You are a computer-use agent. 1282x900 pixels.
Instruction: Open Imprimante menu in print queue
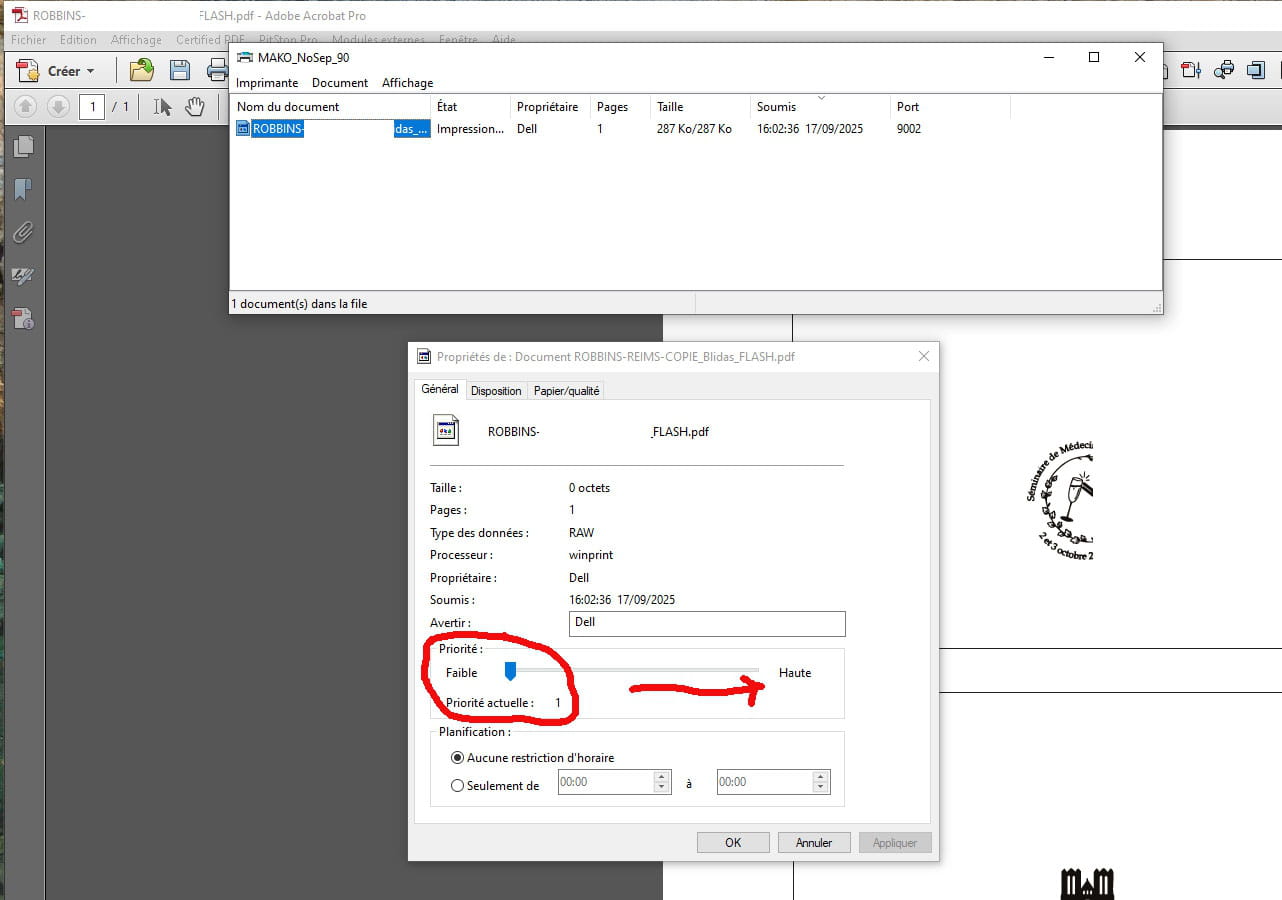(x=267, y=83)
